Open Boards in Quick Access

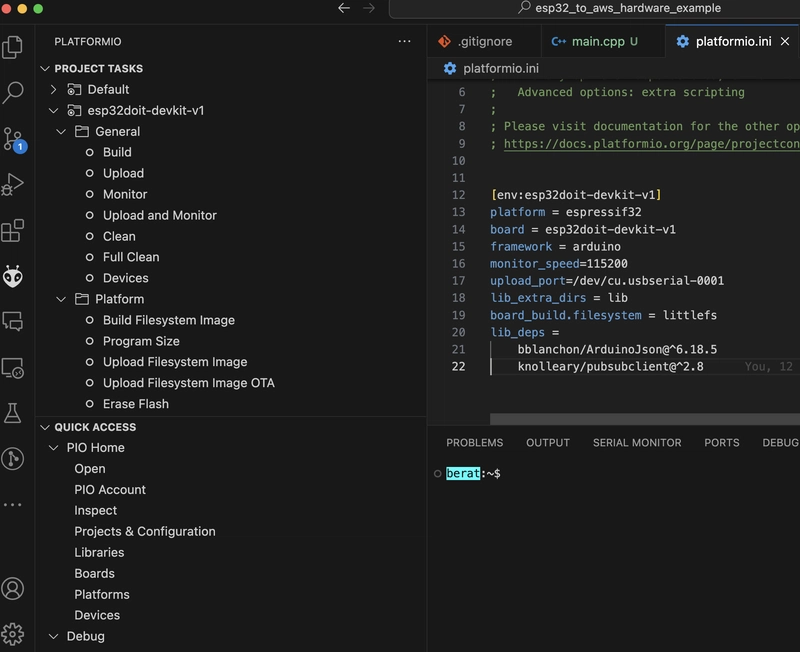[94, 573]
